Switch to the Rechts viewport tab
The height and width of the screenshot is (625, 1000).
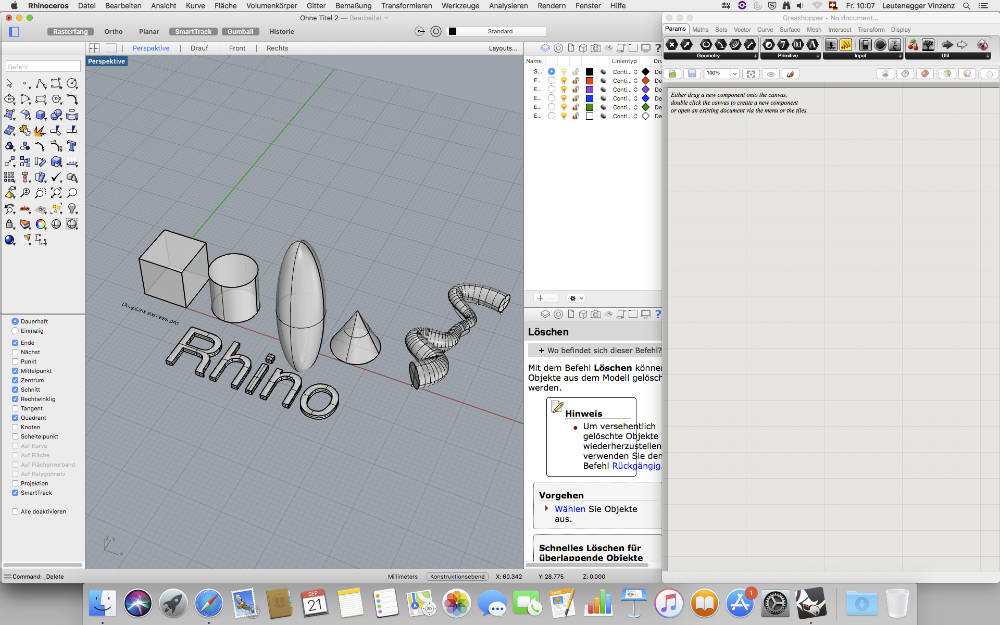277,48
